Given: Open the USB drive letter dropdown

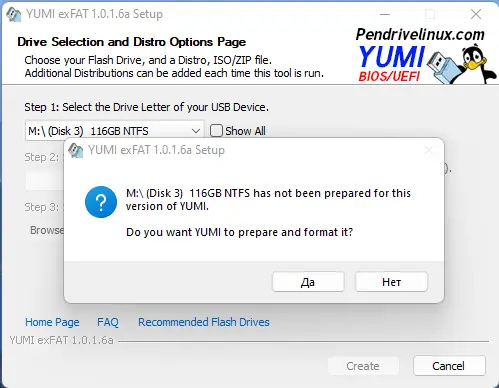Looking at the screenshot, I should coord(115,131).
